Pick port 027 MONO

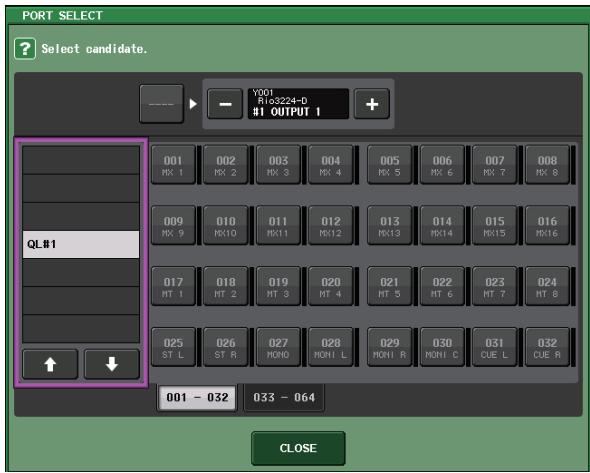point(278,347)
